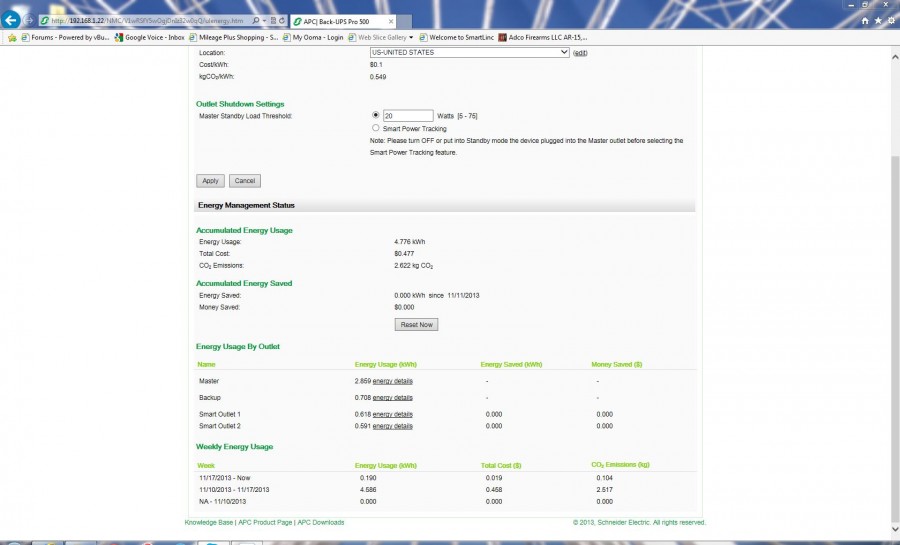Image resolution: width=900 pixels, height=545 pixels.
Task: Open Favorites via the star icon
Action: [876, 20]
